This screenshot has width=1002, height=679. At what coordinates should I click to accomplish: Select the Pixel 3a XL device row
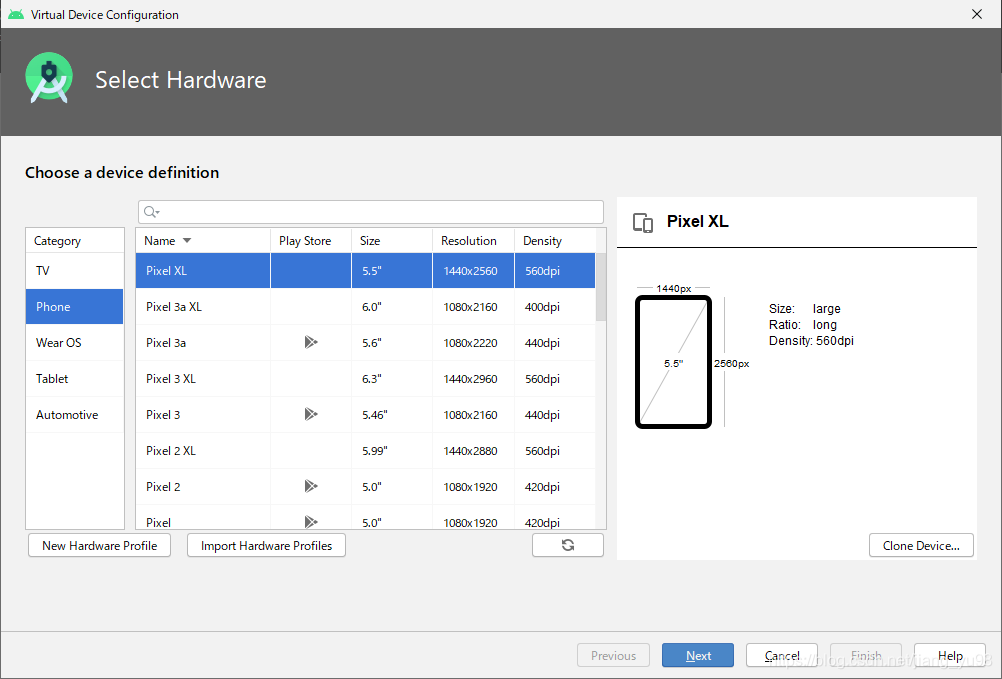(366, 307)
